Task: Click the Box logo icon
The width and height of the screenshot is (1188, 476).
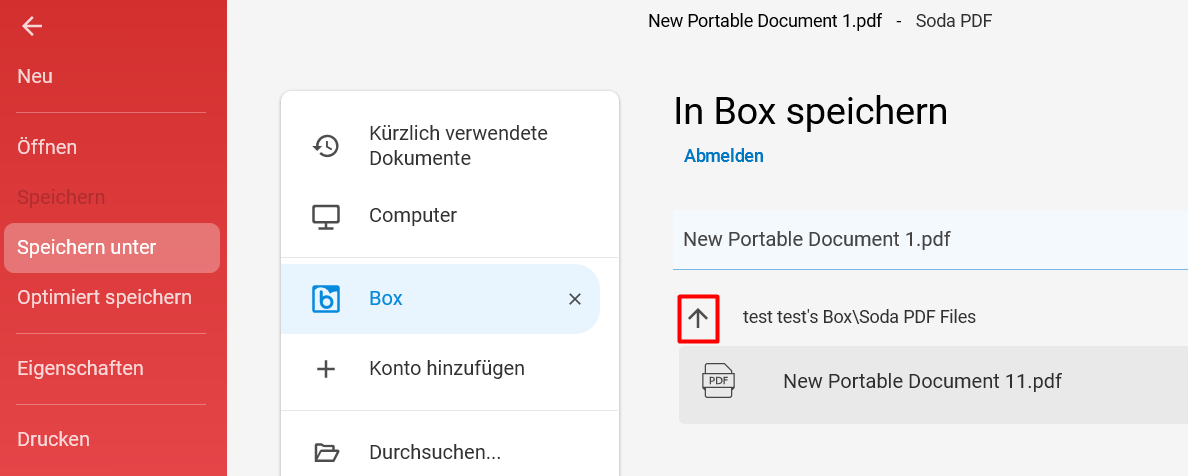Action: 326,299
